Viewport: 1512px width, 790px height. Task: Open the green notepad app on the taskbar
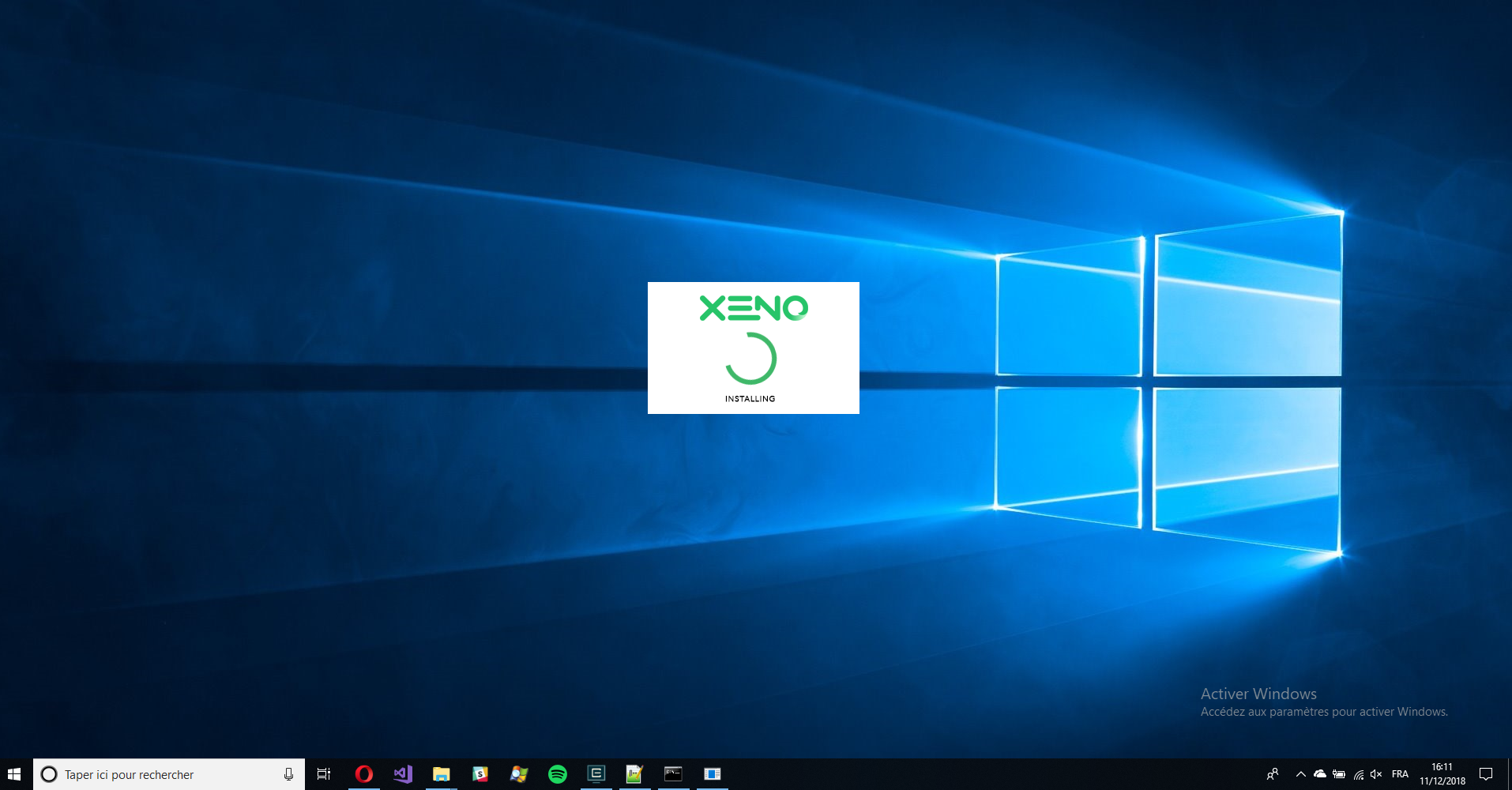[x=634, y=774]
